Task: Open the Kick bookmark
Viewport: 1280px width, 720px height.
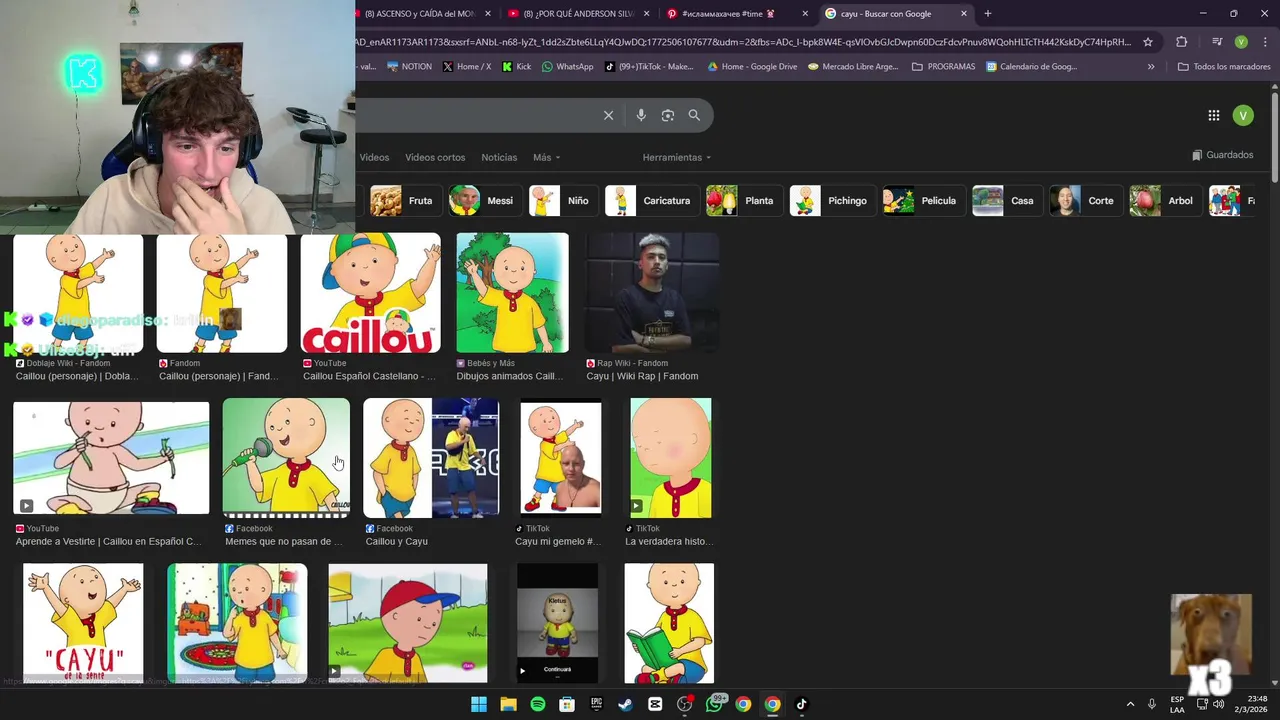Action: (x=517, y=67)
